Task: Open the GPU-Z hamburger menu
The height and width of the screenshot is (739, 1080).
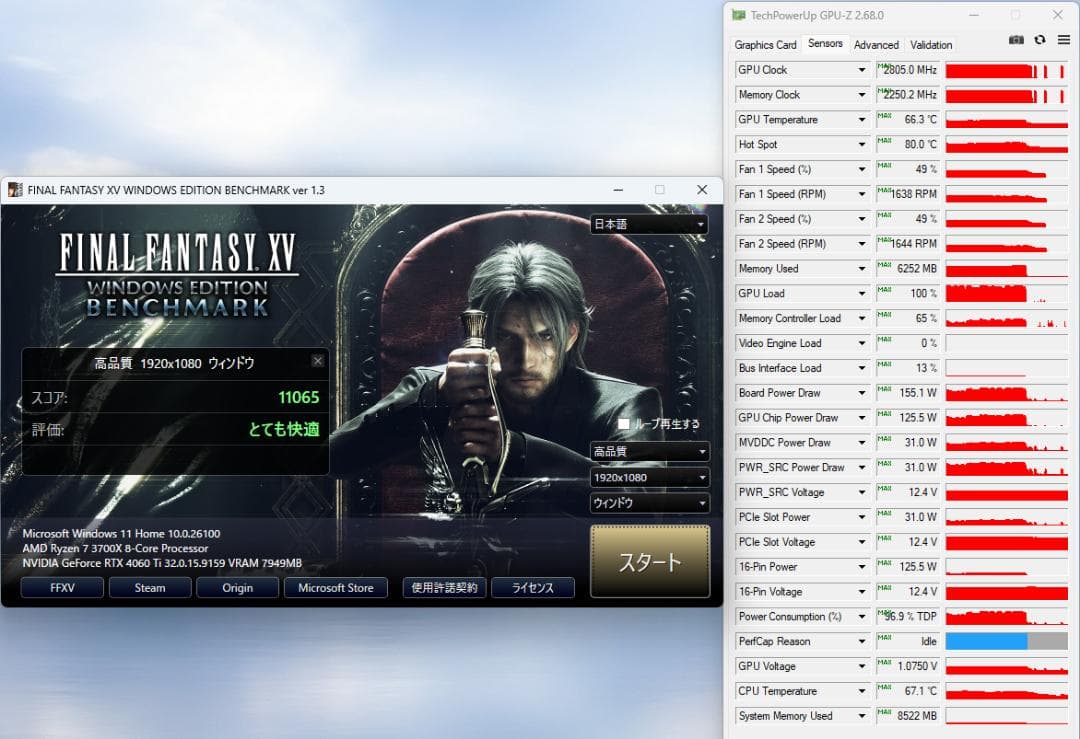Action: pos(1063,40)
